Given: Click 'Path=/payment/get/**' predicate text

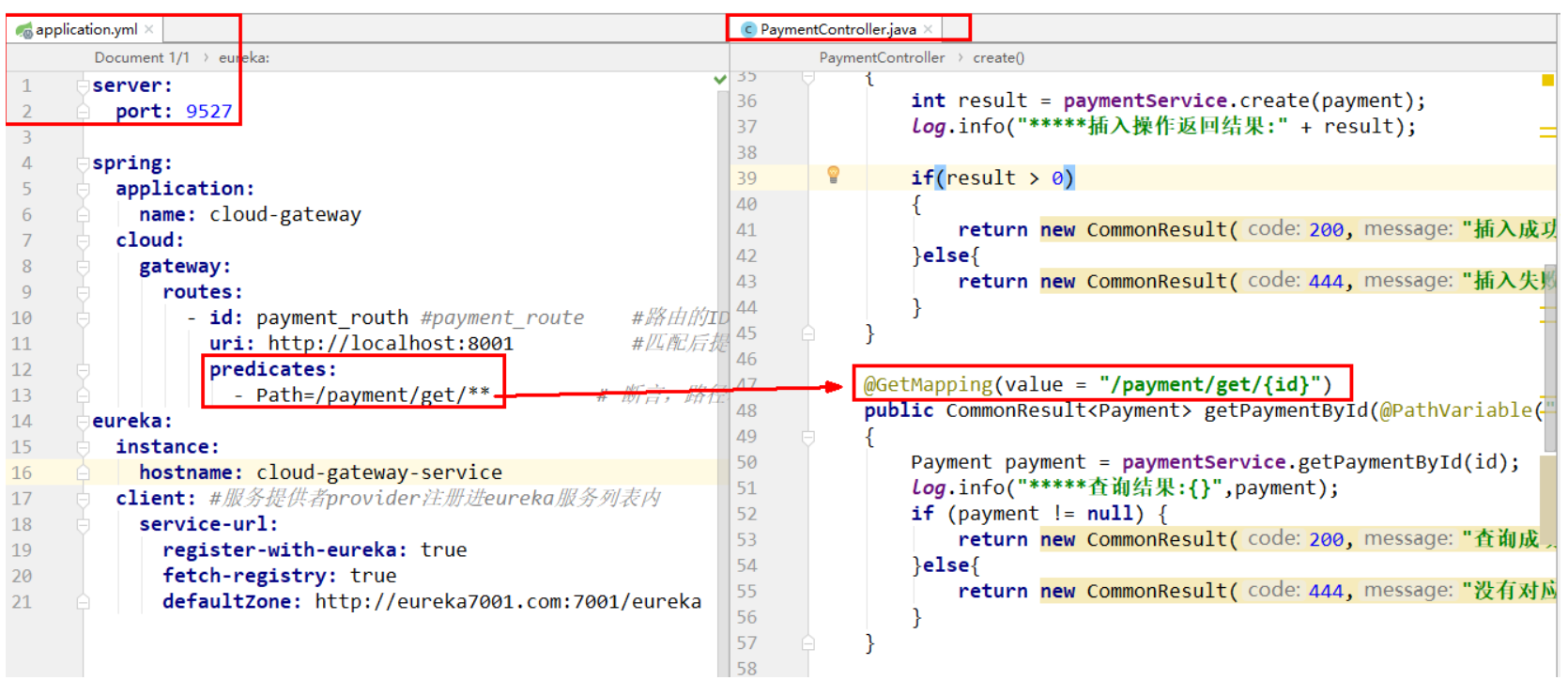Looking at the screenshot, I should pyautogui.click(x=373, y=395).
